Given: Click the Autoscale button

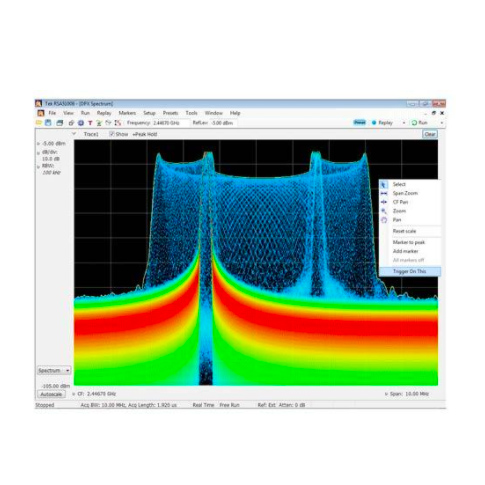Looking at the screenshot, I should coord(51,394).
